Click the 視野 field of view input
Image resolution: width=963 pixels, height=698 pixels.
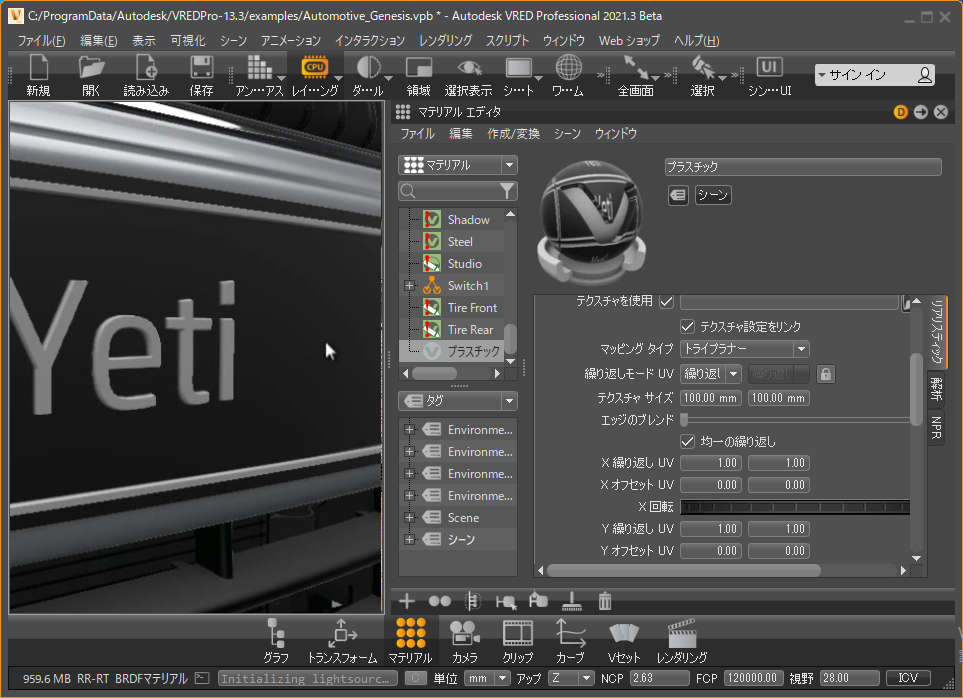(x=850, y=678)
